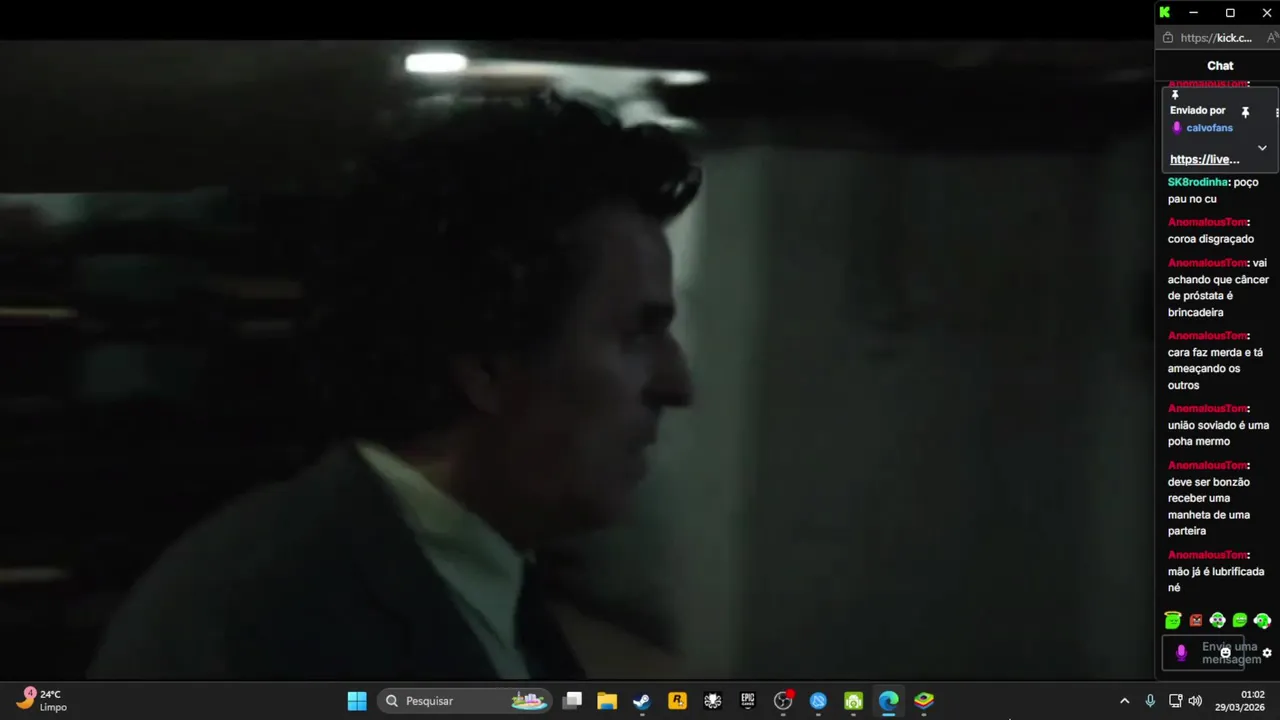Click the 'coroa disgraçado' message text

click(1210, 239)
